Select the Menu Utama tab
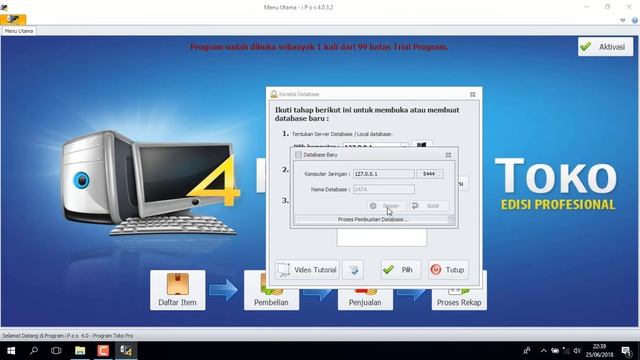640x360 pixels. (x=19, y=31)
